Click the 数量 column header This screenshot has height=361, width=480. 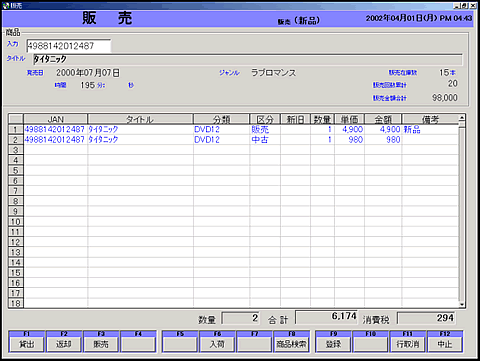(322, 119)
